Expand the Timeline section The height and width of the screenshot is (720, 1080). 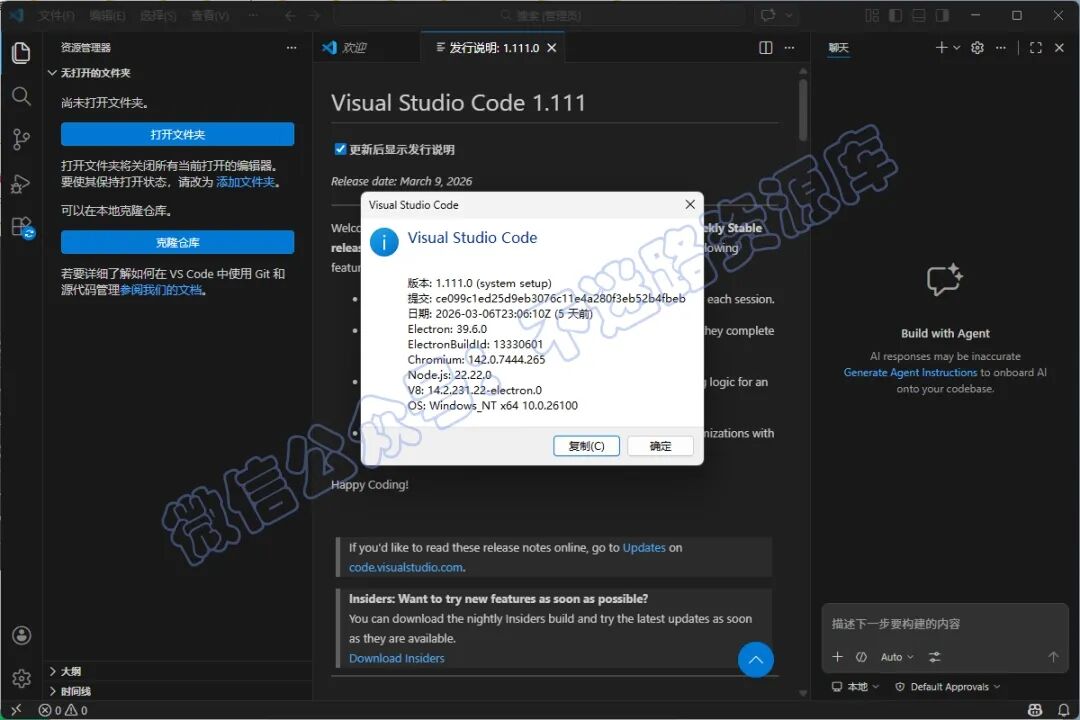(x=177, y=690)
